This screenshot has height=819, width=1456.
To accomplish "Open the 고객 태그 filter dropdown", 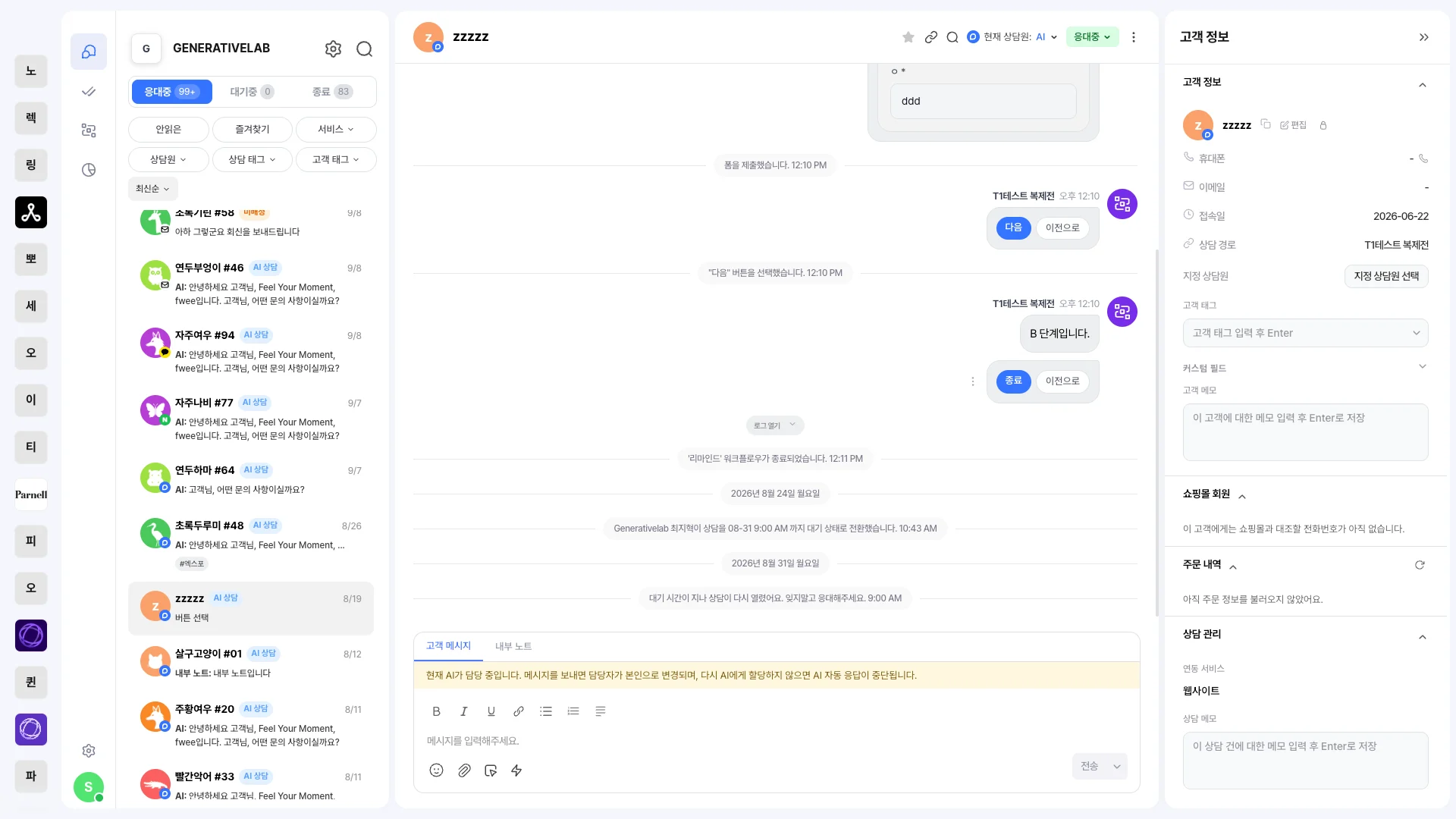I will coord(336,160).
